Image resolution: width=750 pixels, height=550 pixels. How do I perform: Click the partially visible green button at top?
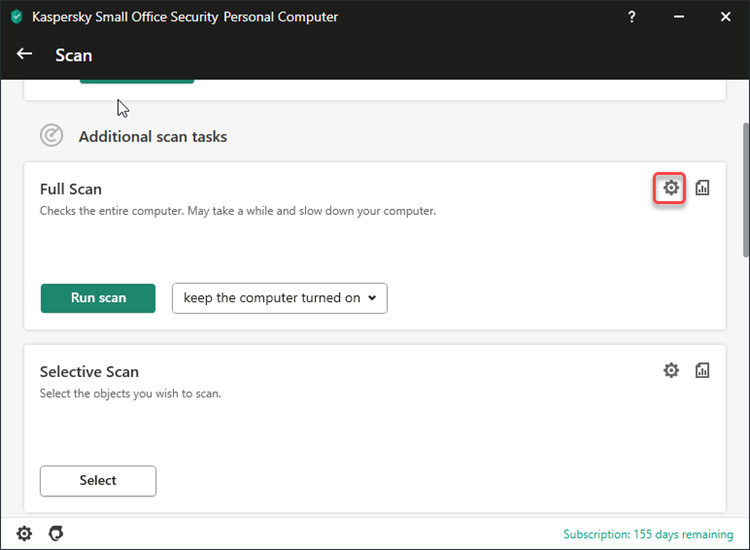point(137,81)
